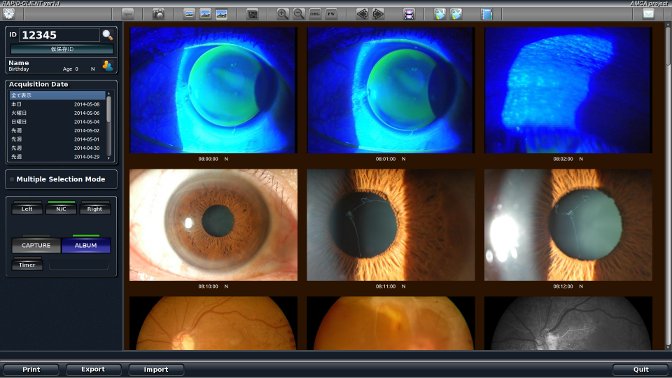Select the Left eye toggle
Viewport: 672px width, 378px height.
27,209
